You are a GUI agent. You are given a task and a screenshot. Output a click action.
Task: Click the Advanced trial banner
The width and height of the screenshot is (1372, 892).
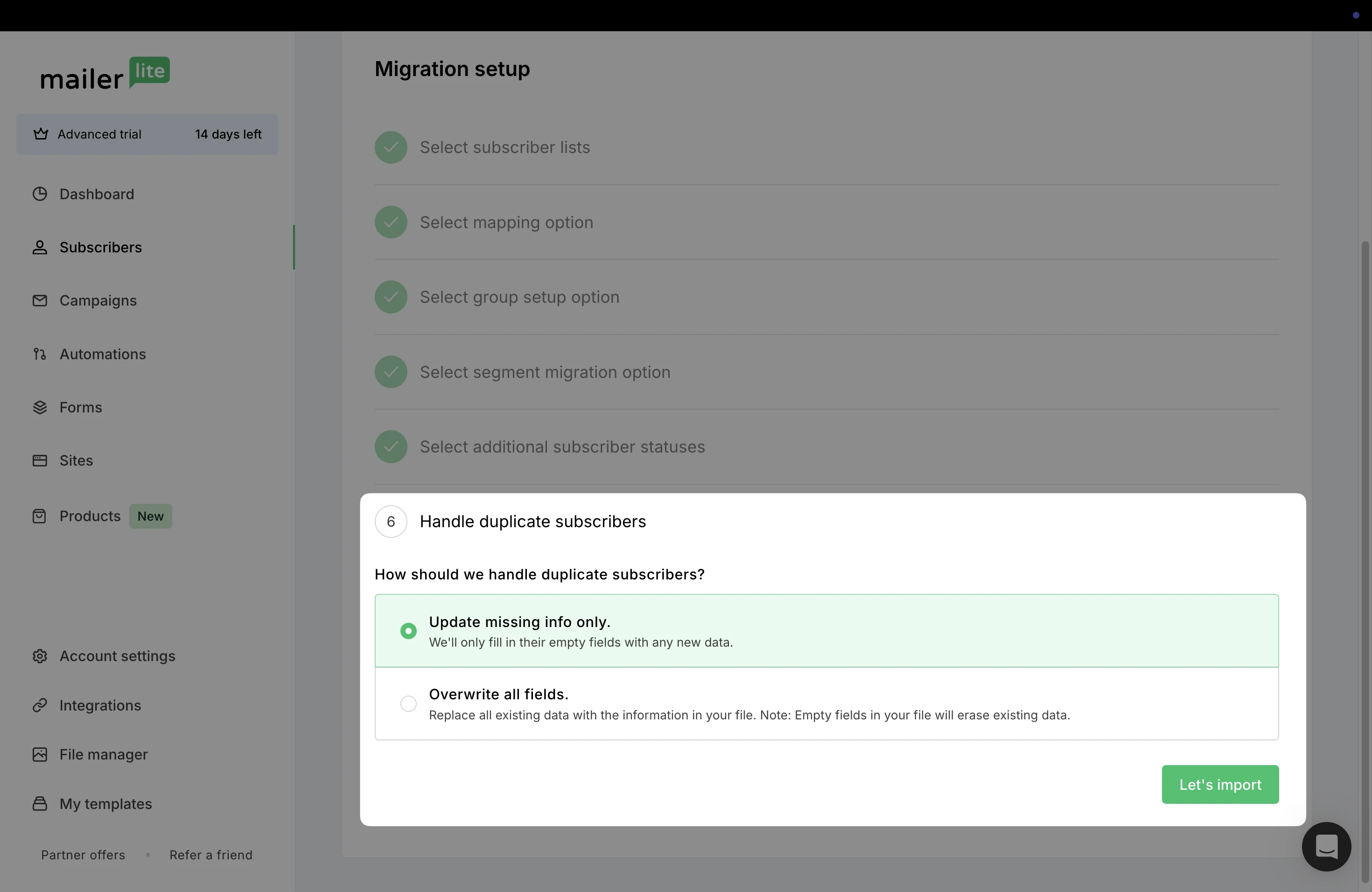pos(147,134)
